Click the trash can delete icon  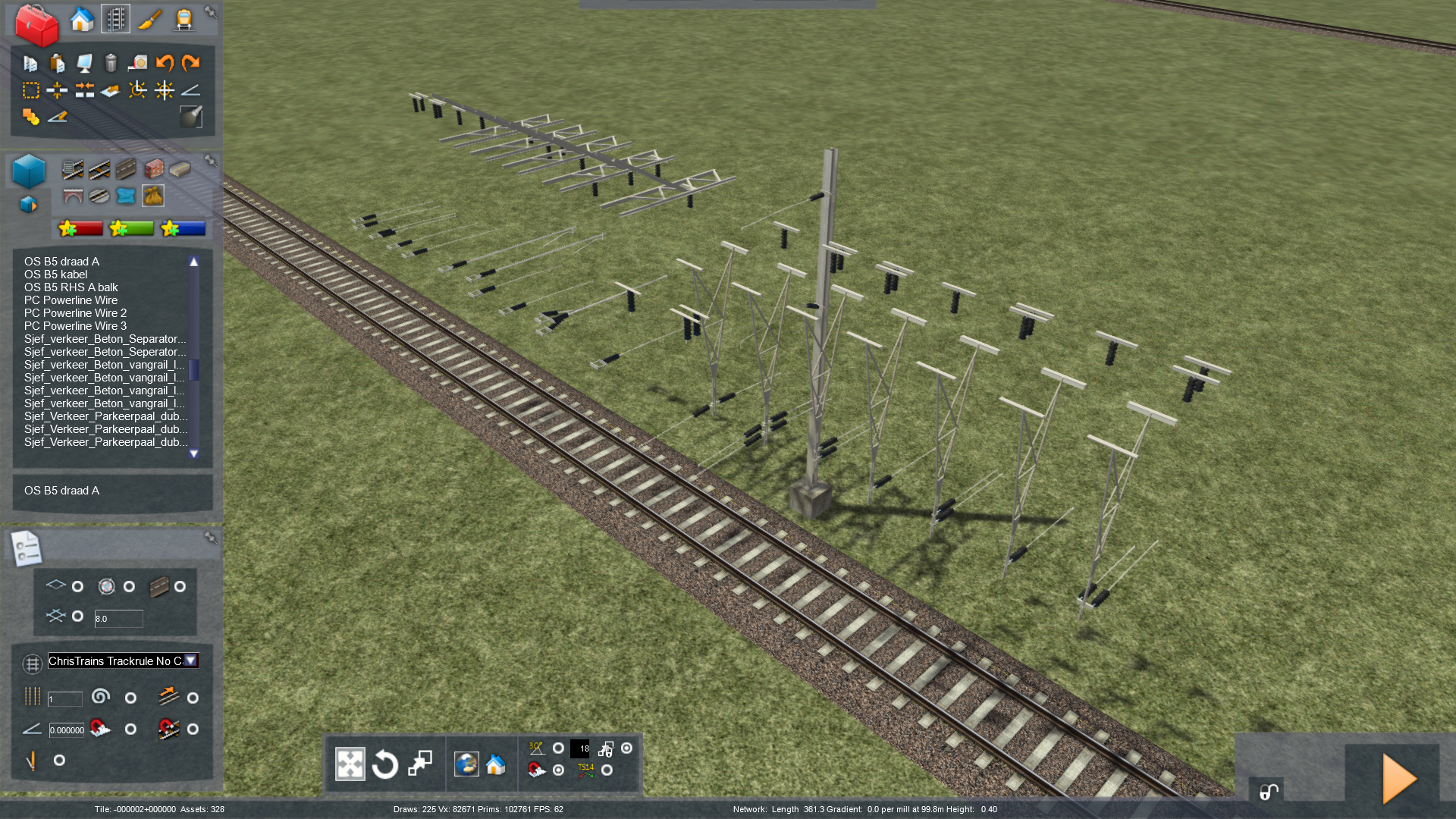pos(111,63)
